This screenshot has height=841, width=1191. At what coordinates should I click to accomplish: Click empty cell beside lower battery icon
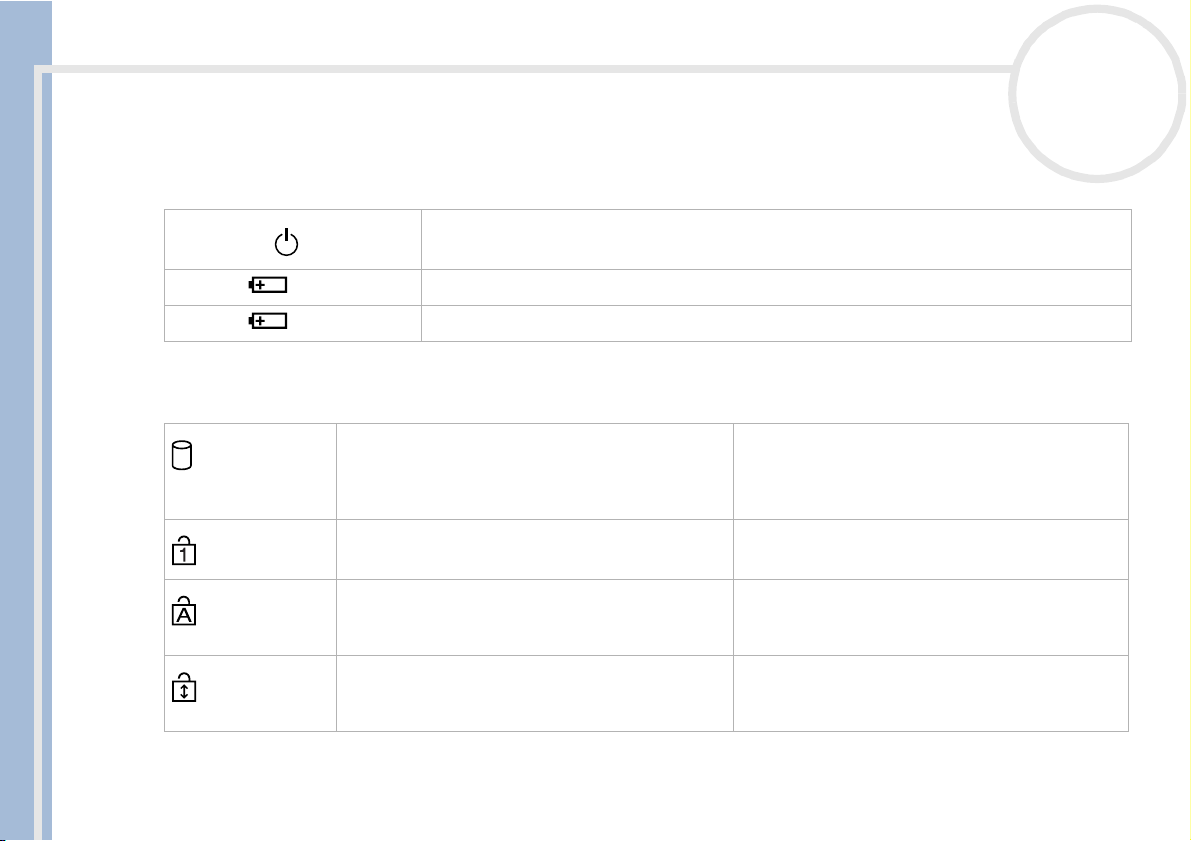click(x=776, y=324)
